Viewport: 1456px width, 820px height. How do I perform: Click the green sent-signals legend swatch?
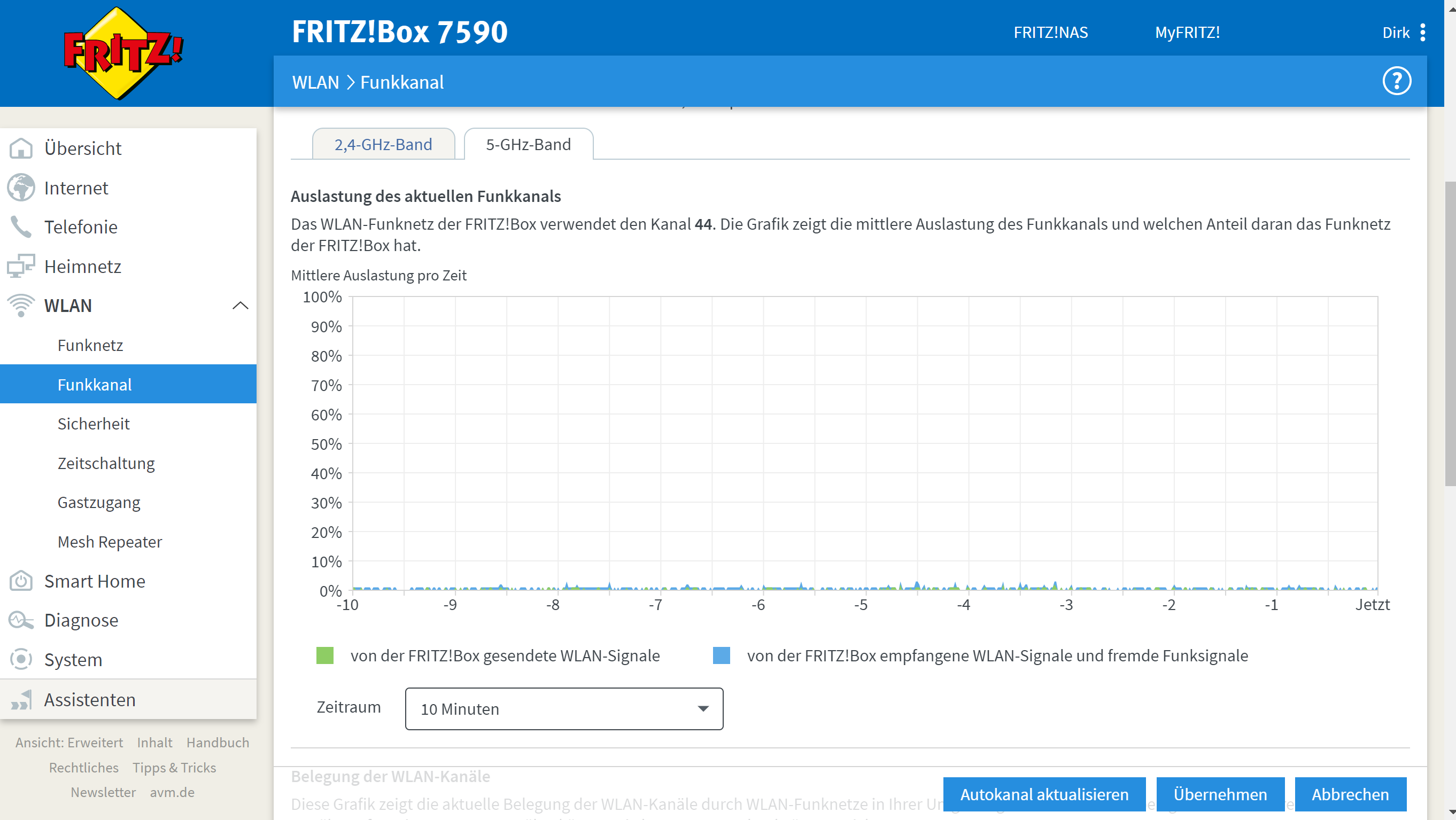click(324, 655)
